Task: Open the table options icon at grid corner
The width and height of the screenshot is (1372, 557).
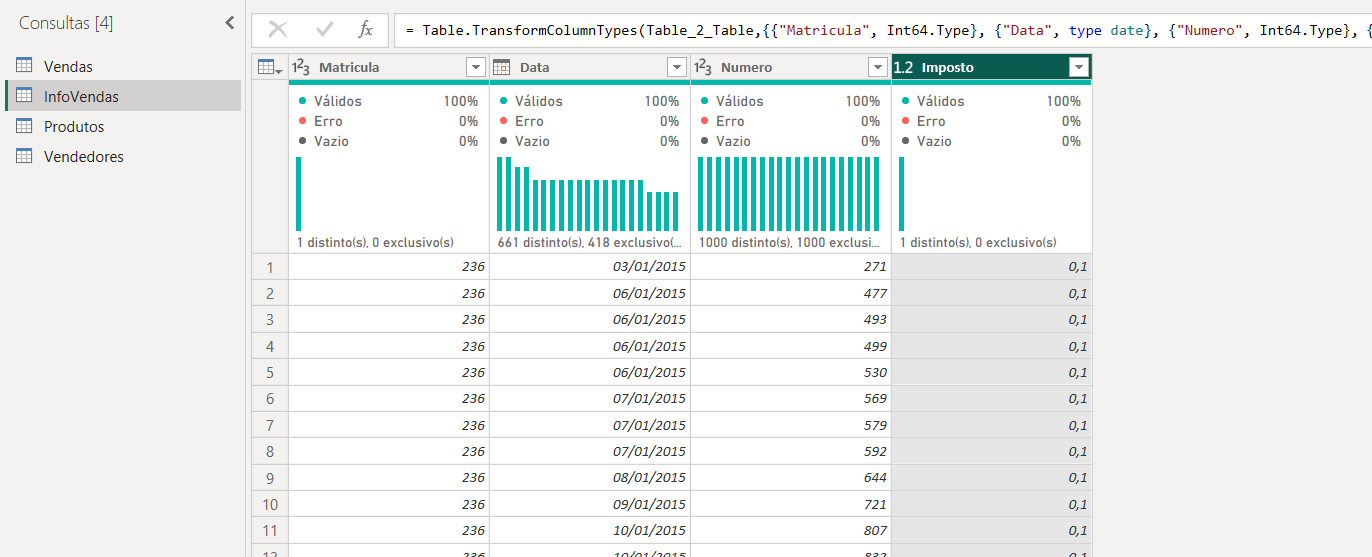Action: tap(270, 67)
